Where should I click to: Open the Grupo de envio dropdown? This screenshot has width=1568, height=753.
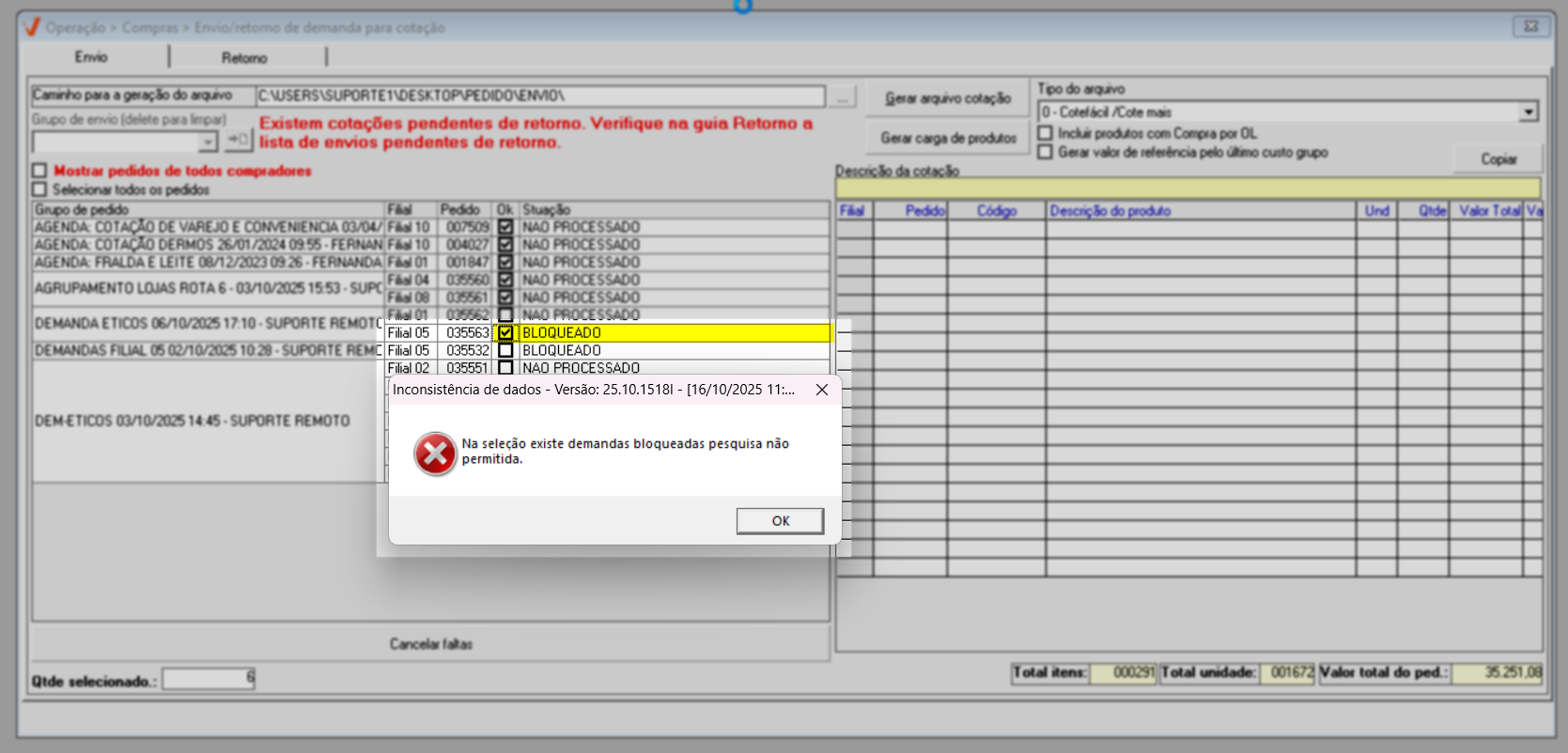click(x=208, y=142)
